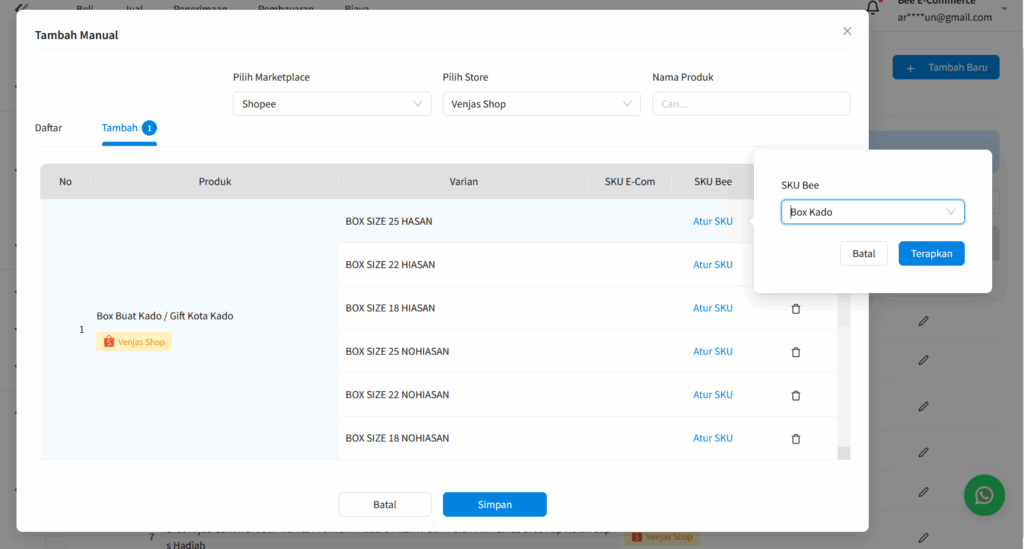Click Atur SKU for BOX SIZE 22 HIASAN

pos(712,264)
